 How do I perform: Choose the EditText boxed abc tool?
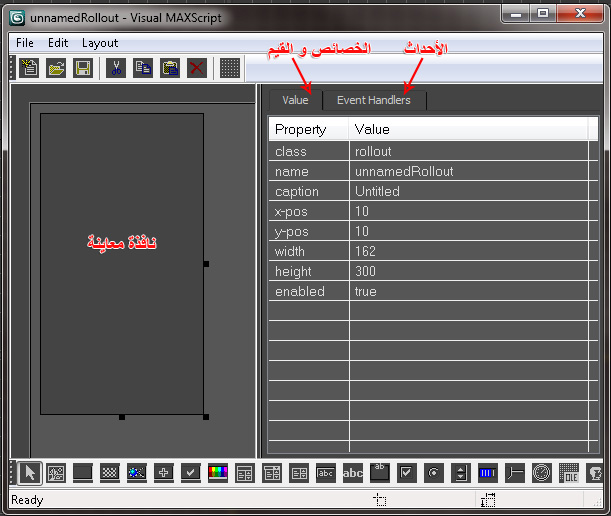326,473
